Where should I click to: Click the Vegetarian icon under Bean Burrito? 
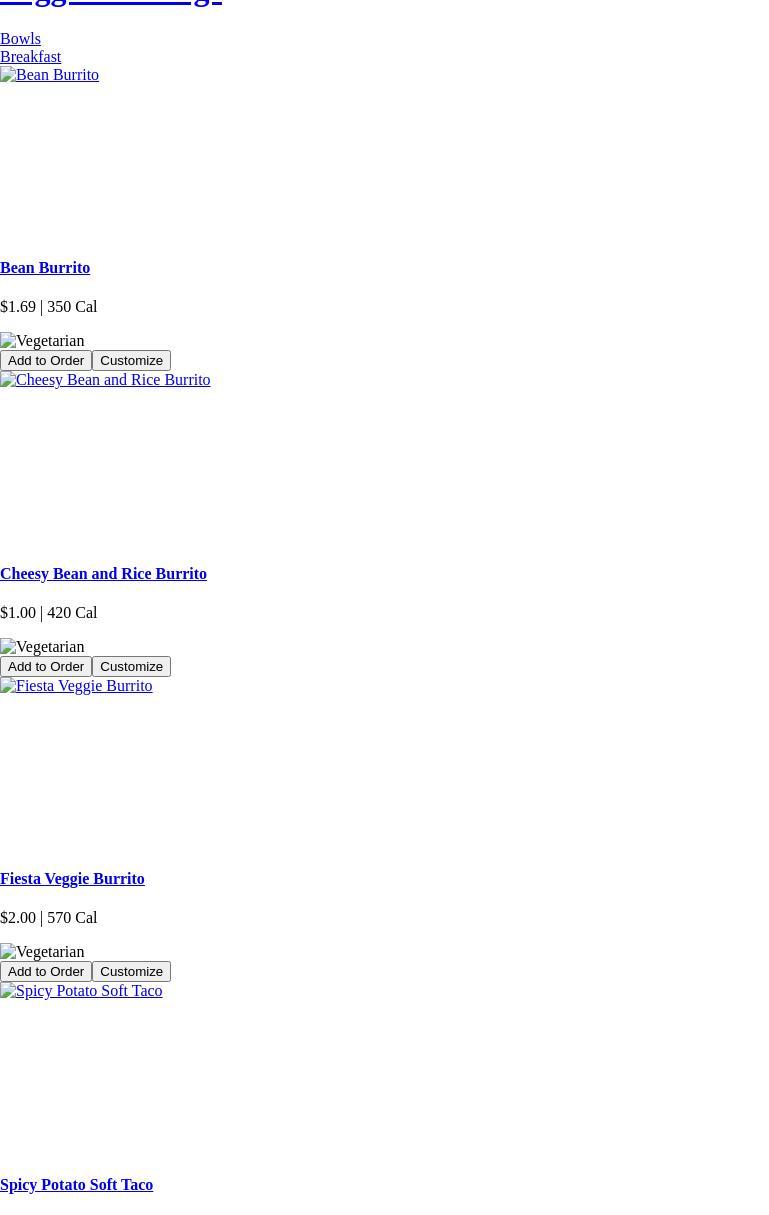click(x=42, y=341)
